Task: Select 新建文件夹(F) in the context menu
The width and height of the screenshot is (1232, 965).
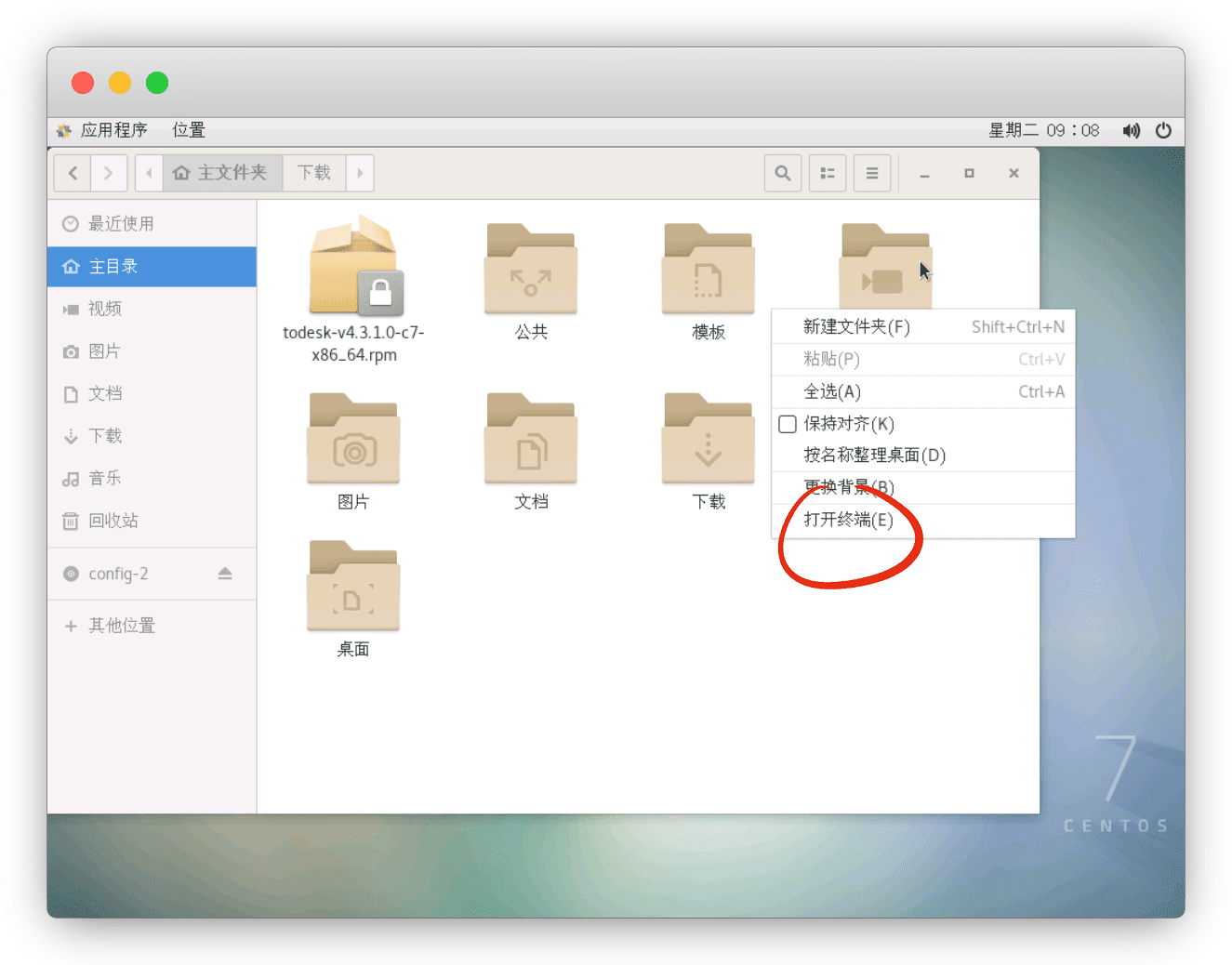Action: tap(856, 327)
